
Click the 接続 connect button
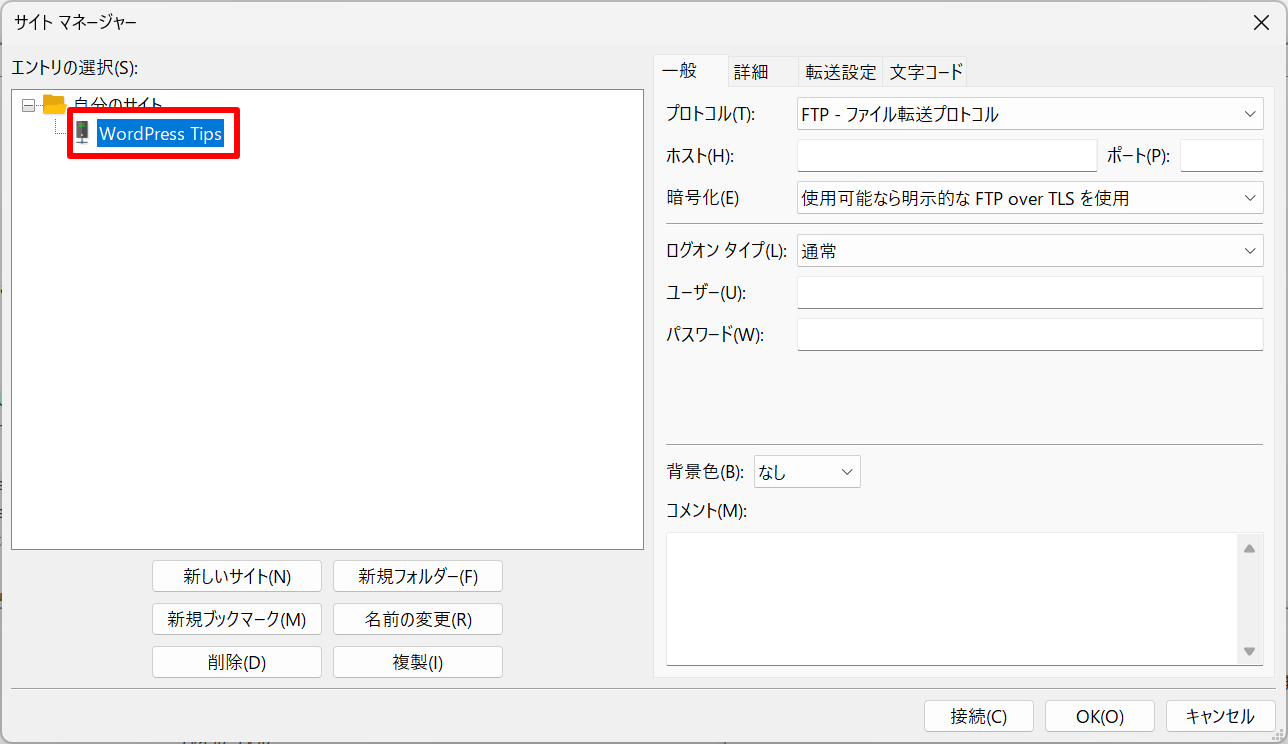coord(979,716)
